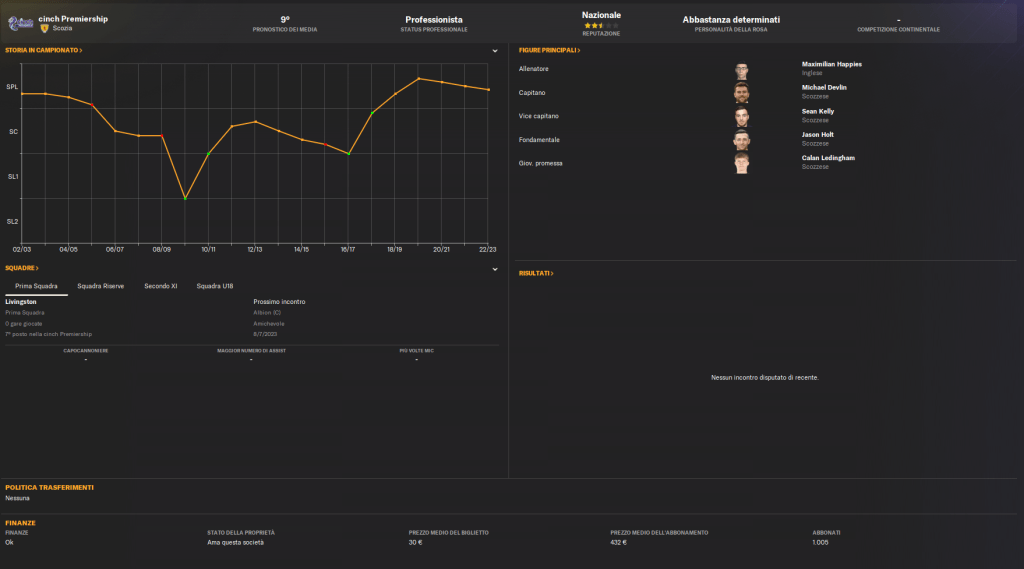
Task: Open the Risultati section link
Action: pos(536,273)
